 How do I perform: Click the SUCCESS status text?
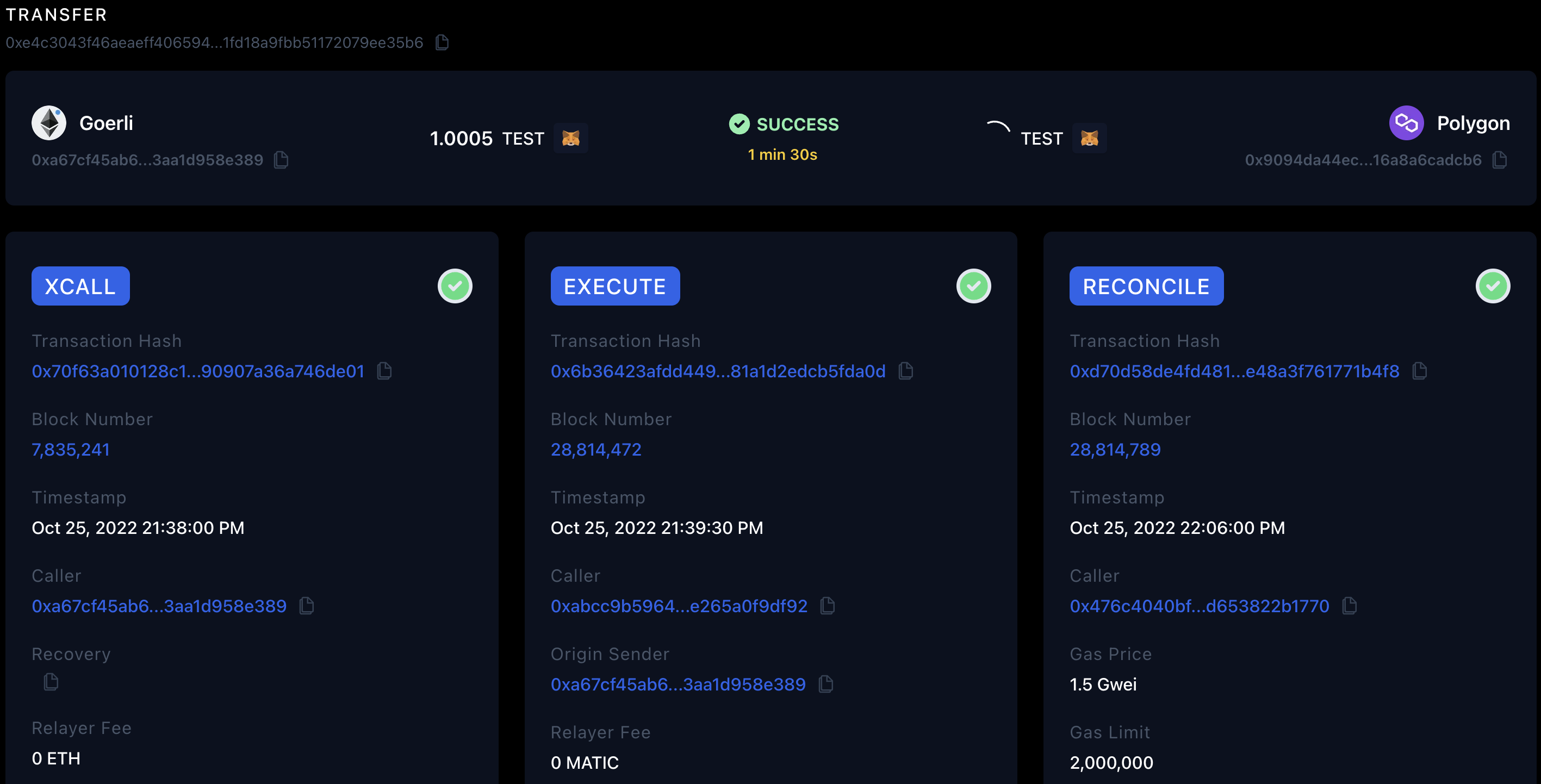tap(798, 125)
